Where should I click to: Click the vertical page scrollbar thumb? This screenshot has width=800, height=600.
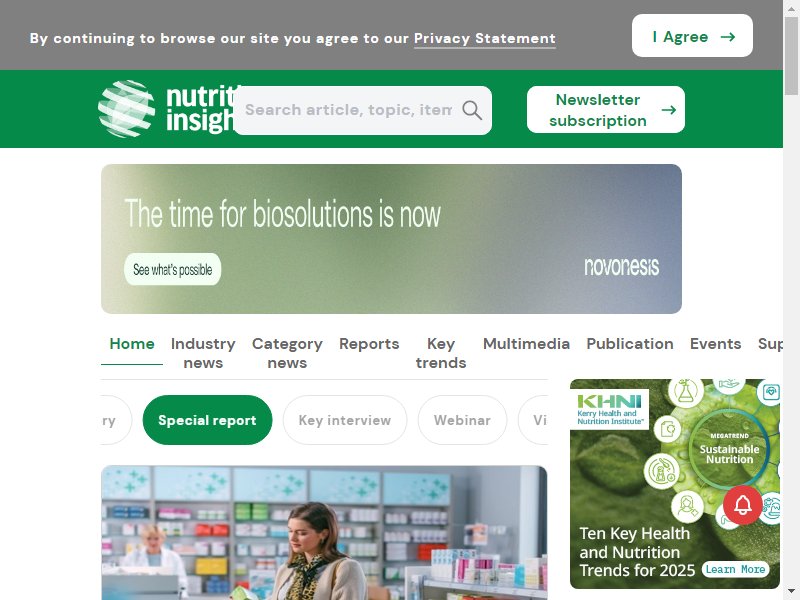tap(791, 56)
